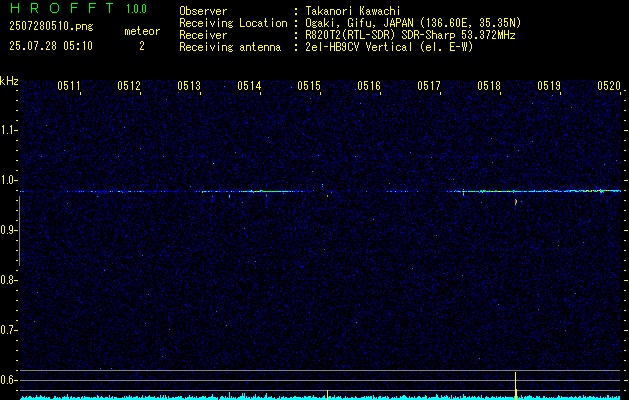The image size is (629, 400).
Task: Click the R820T2(RTL-SDR) receiver description
Action: point(410,35)
